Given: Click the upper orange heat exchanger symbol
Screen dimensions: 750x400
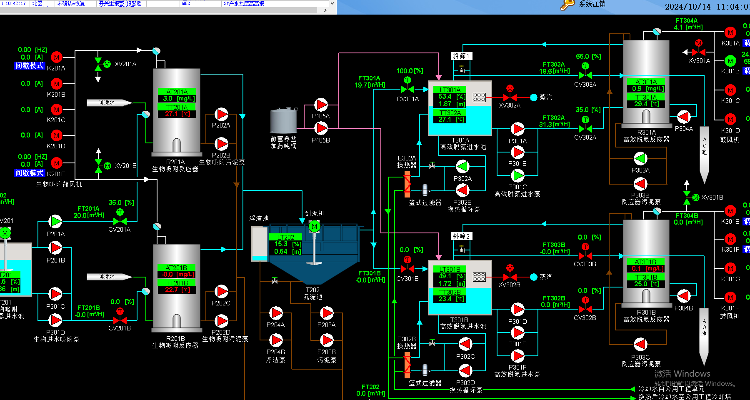Looking at the screenshot, I should point(407,184).
